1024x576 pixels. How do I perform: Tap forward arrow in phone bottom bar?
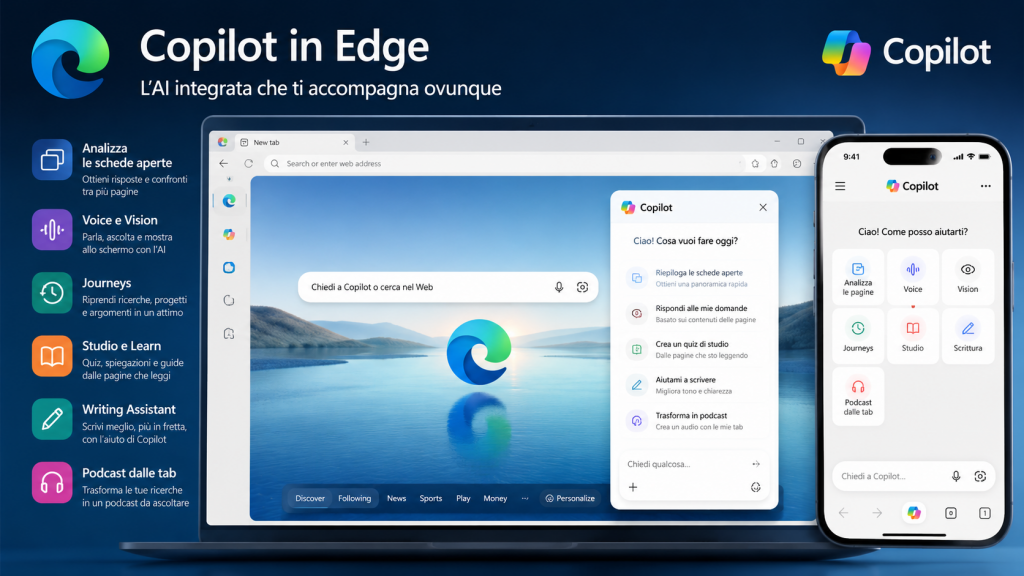pyautogui.click(x=877, y=513)
